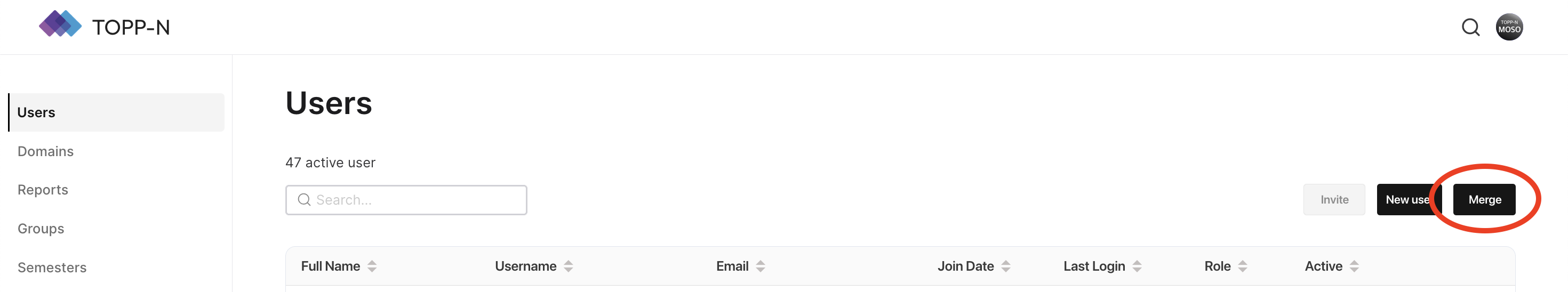Screen dimensions: 1568x292
Task: Sort table by Email arrows
Action: (760, 266)
